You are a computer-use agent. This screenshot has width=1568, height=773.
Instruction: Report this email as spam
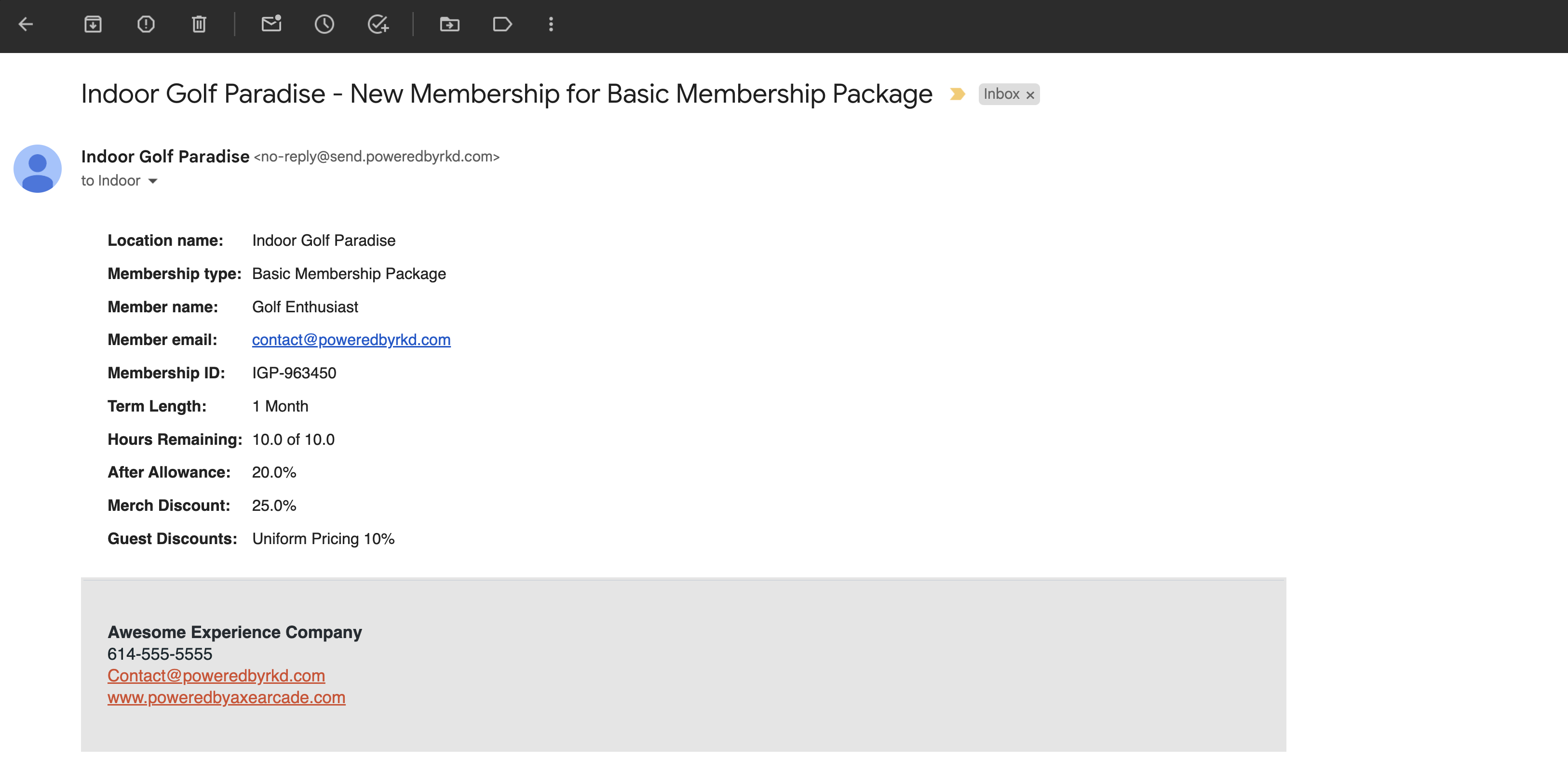(146, 24)
